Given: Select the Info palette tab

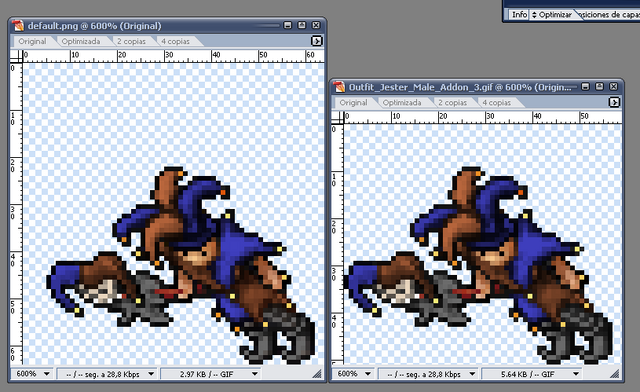Looking at the screenshot, I should [x=519, y=15].
